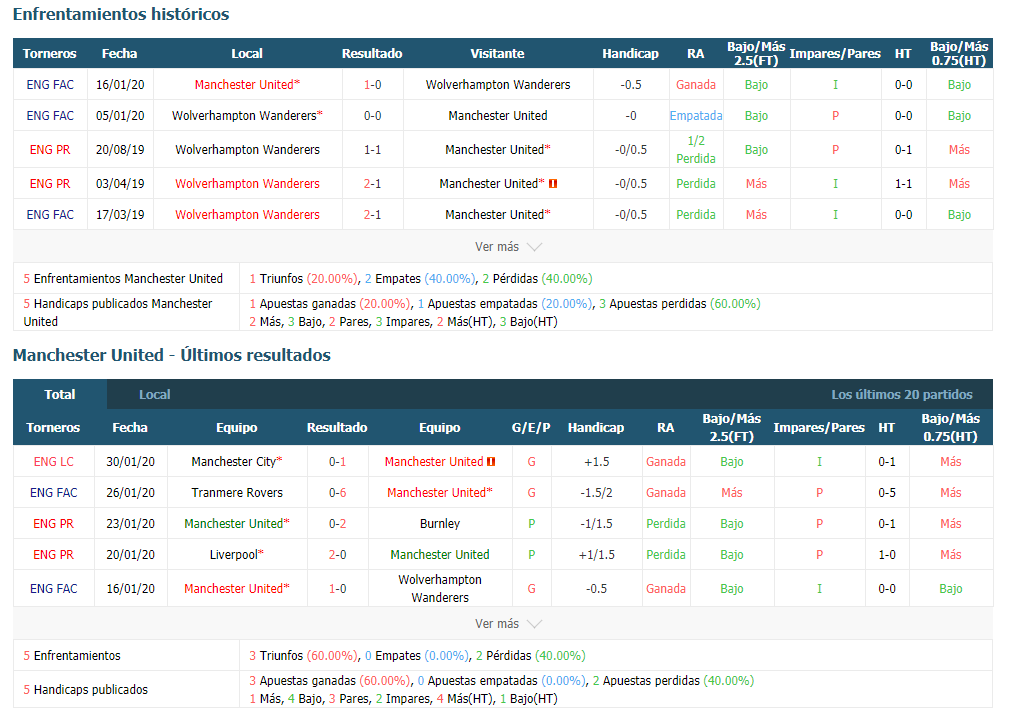The width and height of the screenshot is (1010, 715).
Task: Select '3 Apuestas ganadas (60.00%)' summary text
Action: [329, 680]
